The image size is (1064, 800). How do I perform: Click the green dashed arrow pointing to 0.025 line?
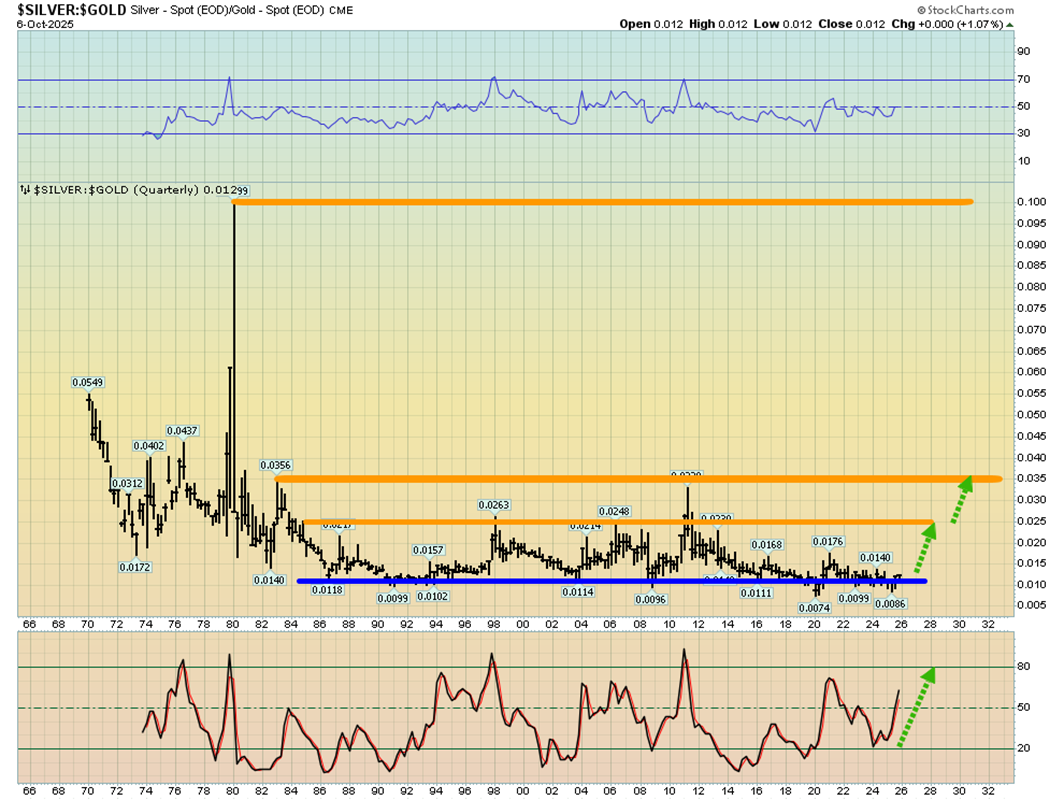click(x=923, y=545)
